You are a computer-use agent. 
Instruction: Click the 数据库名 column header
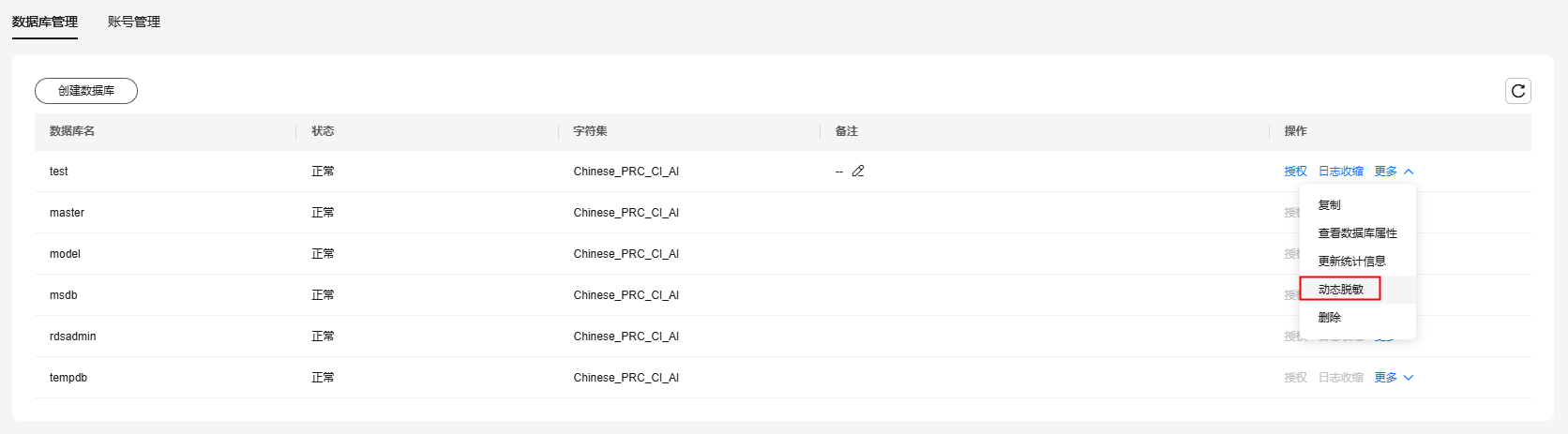coord(72,131)
